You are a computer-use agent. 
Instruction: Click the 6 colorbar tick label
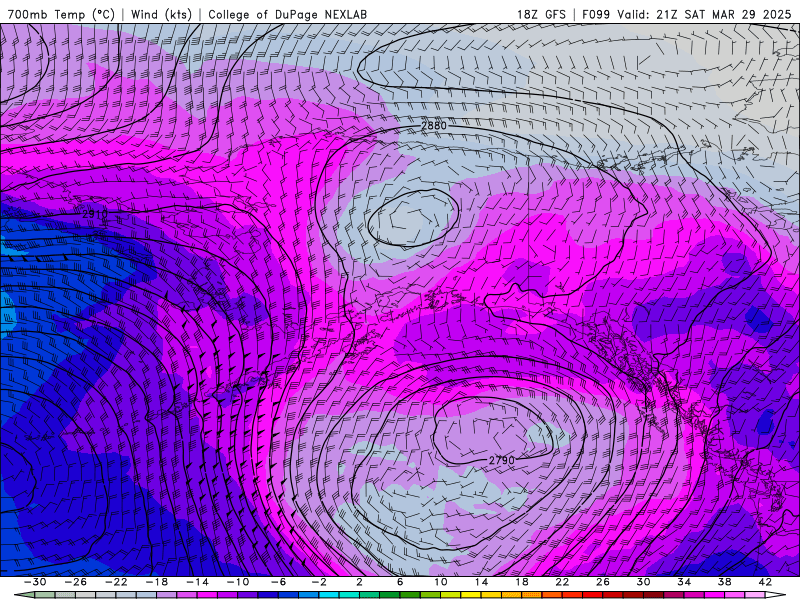coord(400,582)
